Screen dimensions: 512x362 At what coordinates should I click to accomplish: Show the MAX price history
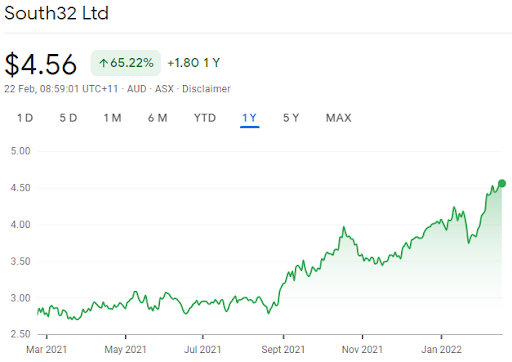[339, 118]
